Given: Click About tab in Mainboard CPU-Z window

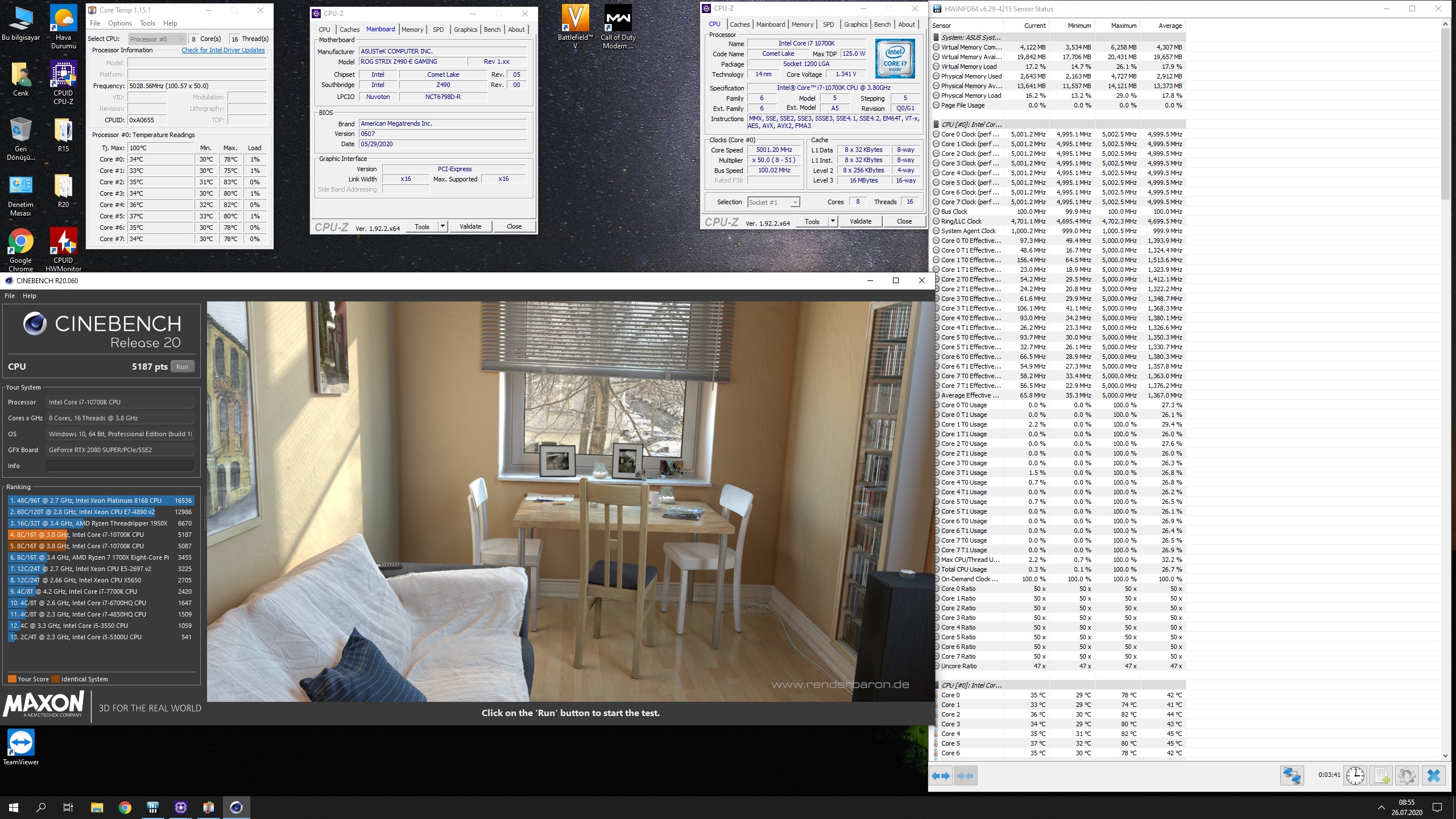Looking at the screenshot, I should [516, 30].
